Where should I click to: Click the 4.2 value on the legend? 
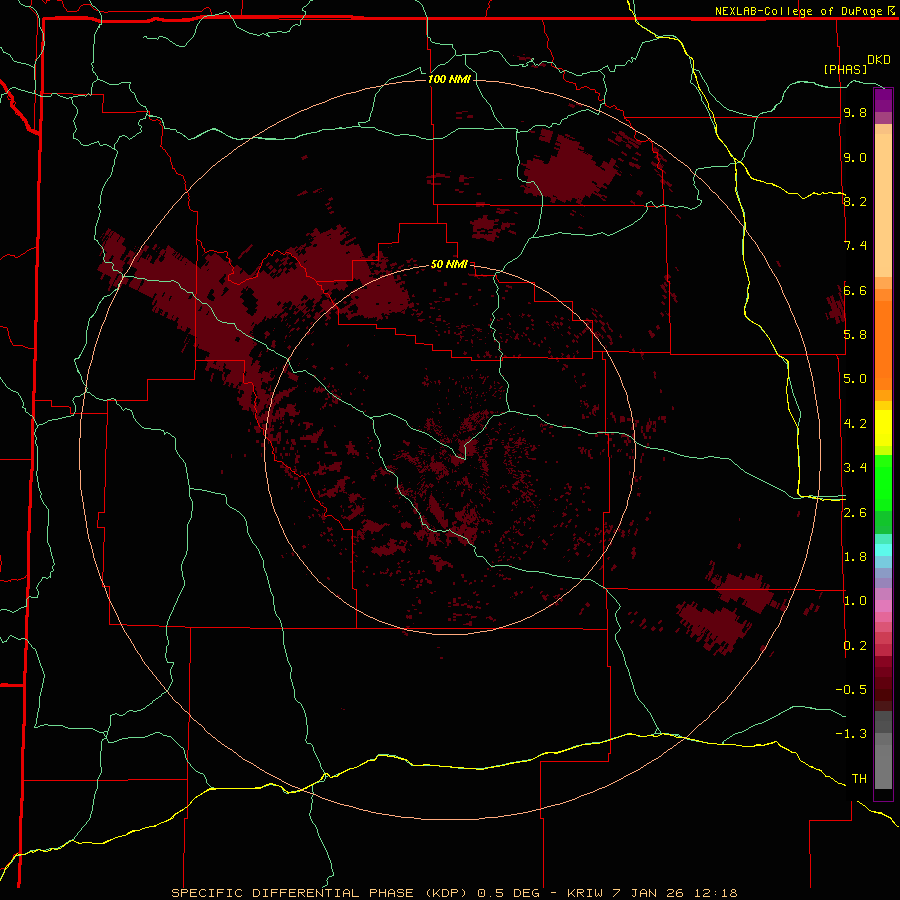(855, 424)
